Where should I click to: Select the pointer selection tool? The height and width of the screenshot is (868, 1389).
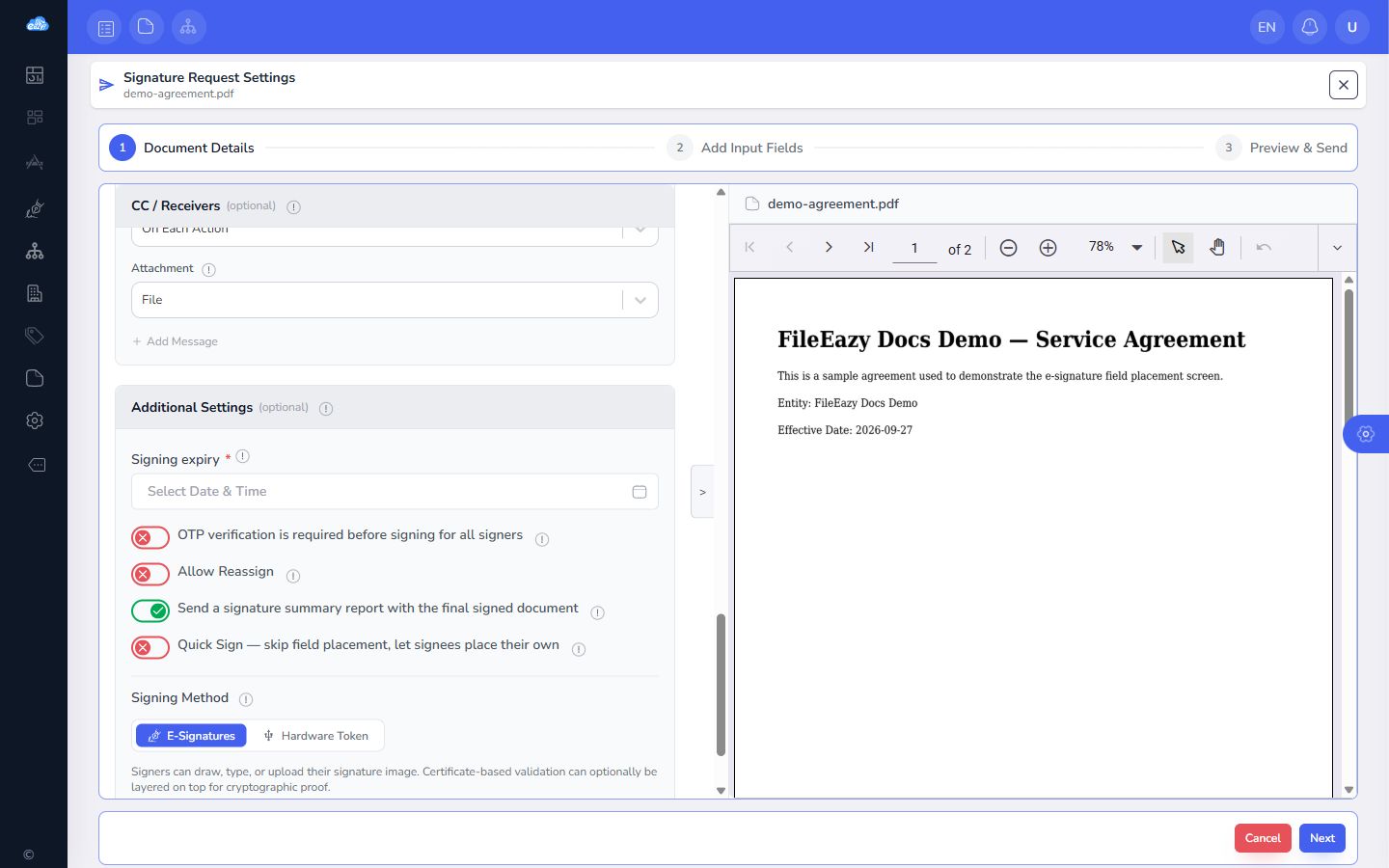pos(1178,248)
